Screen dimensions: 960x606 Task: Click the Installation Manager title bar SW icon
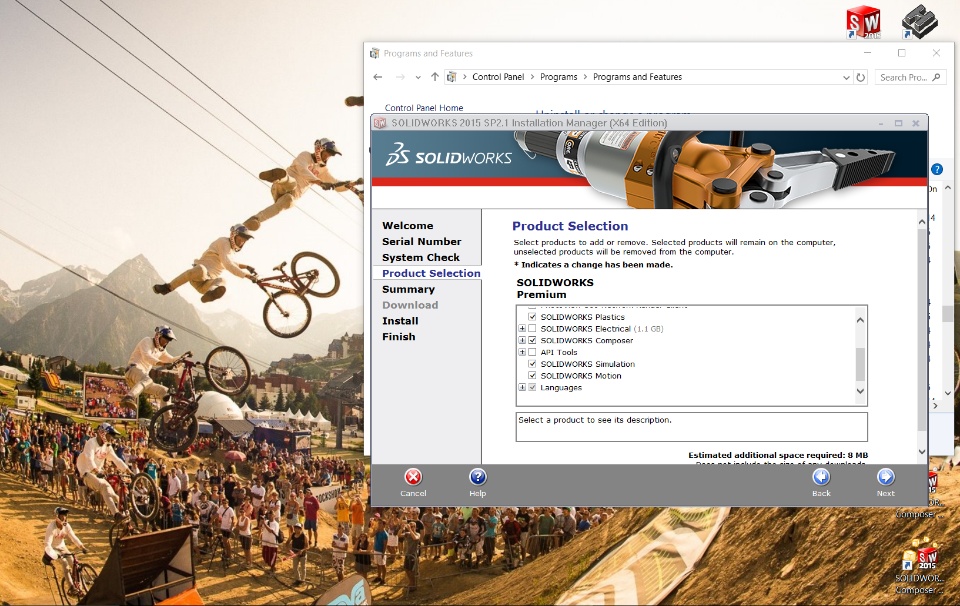tap(380, 122)
